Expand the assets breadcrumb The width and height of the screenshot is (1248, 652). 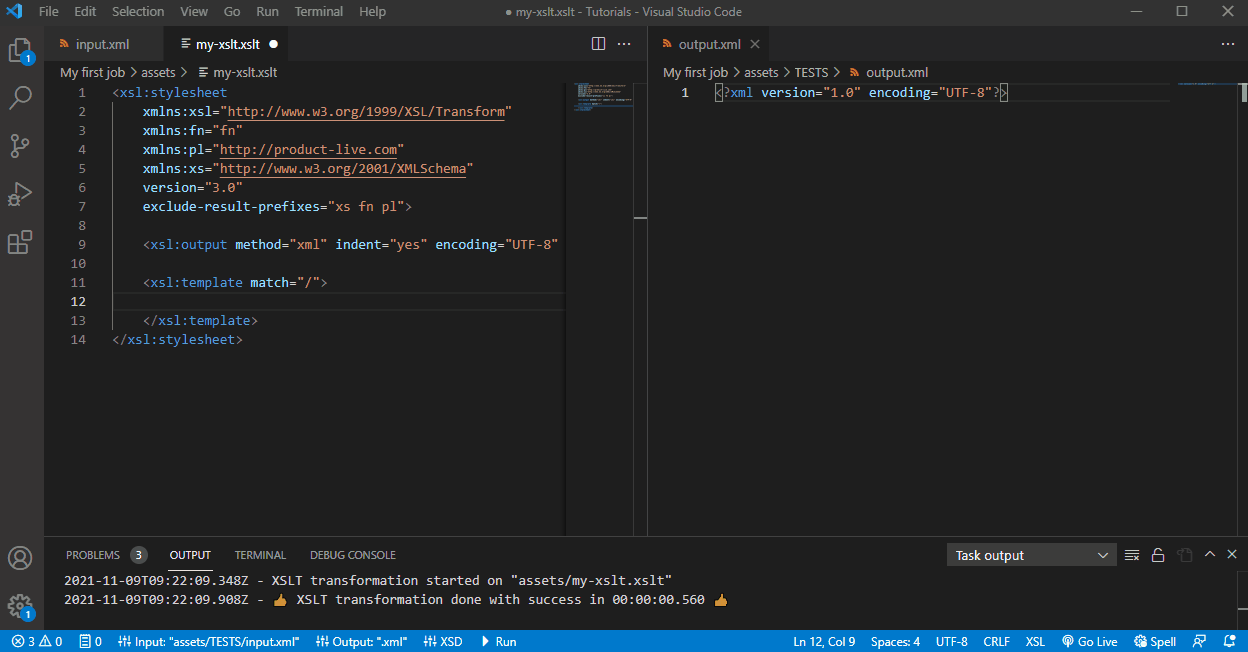pyautogui.click(x=161, y=72)
